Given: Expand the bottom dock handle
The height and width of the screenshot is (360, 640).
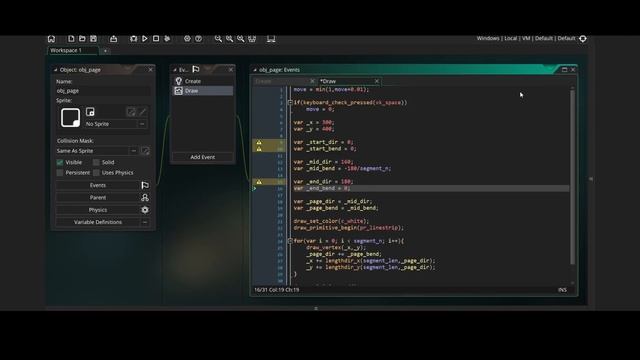Looking at the screenshot, I should [316, 309].
